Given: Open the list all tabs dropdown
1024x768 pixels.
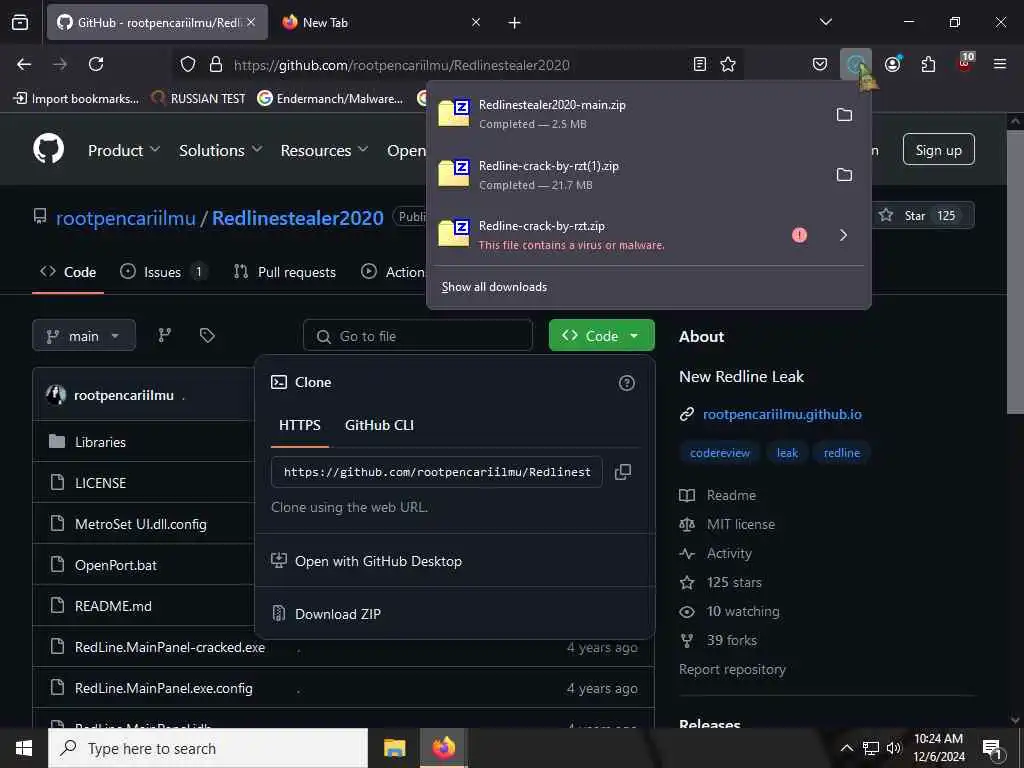Looking at the screenshot, I should [825, 22].
